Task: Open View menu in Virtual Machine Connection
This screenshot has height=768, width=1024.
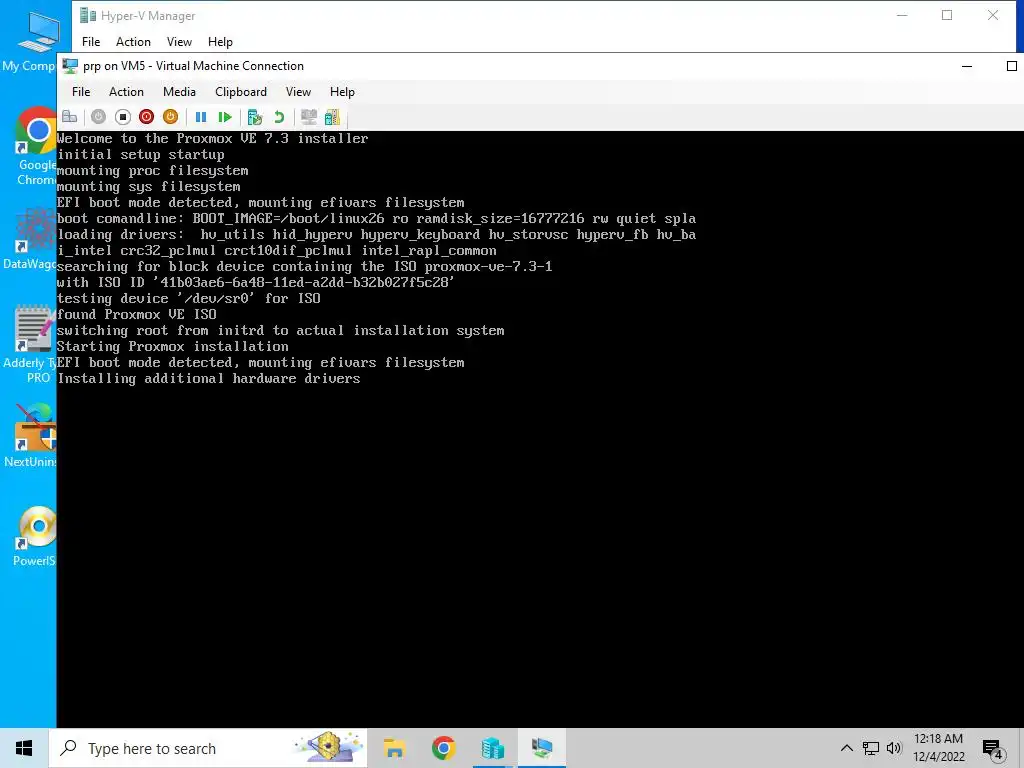Action: [298, 91]
